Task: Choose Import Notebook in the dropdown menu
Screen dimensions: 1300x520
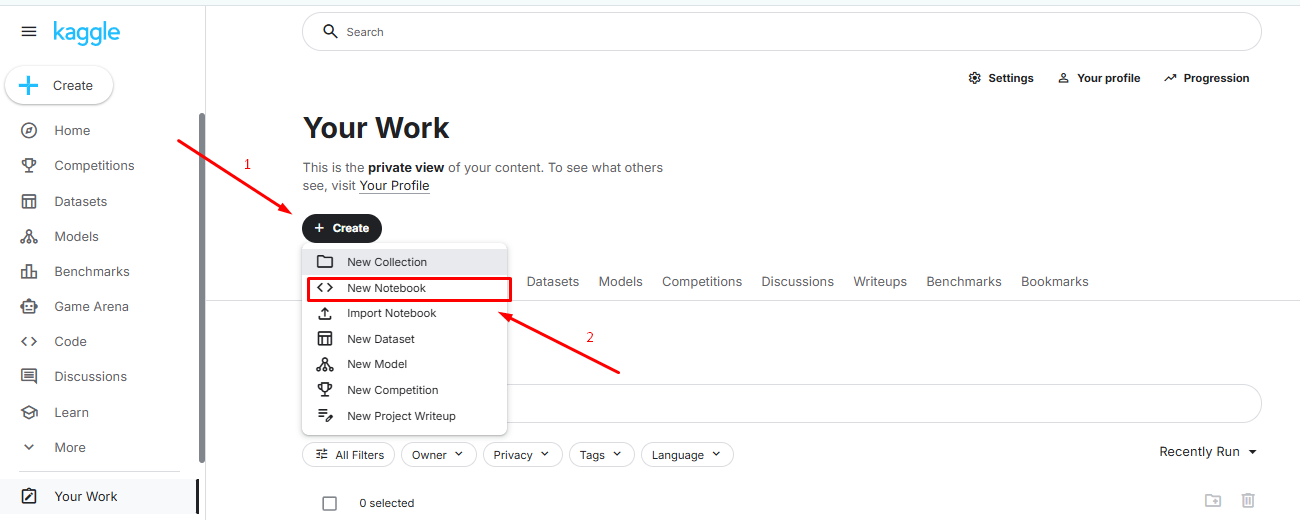Action: pos(391,313)
